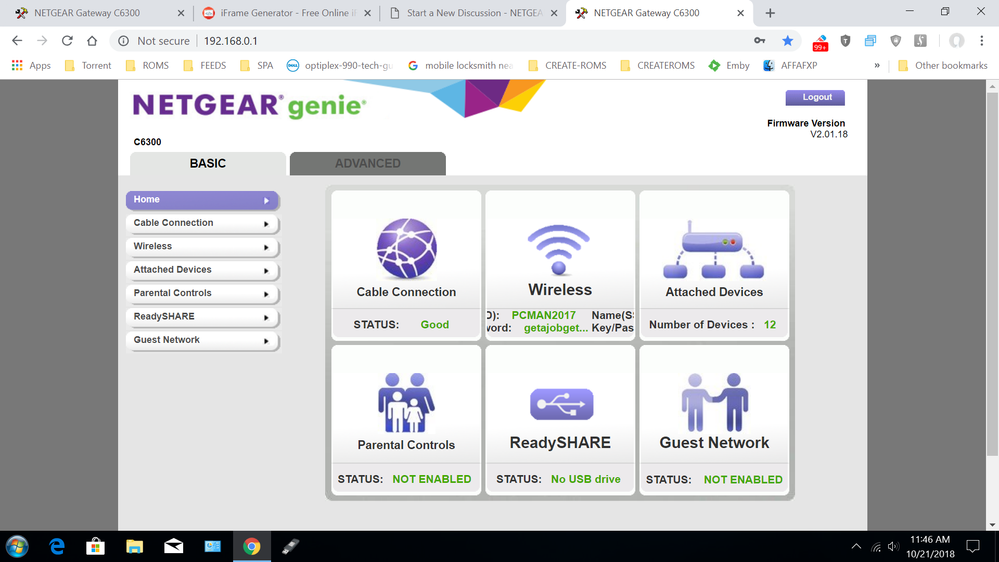Open the Cable Connection globe icon
999x562 pixels.
point(406,249)
